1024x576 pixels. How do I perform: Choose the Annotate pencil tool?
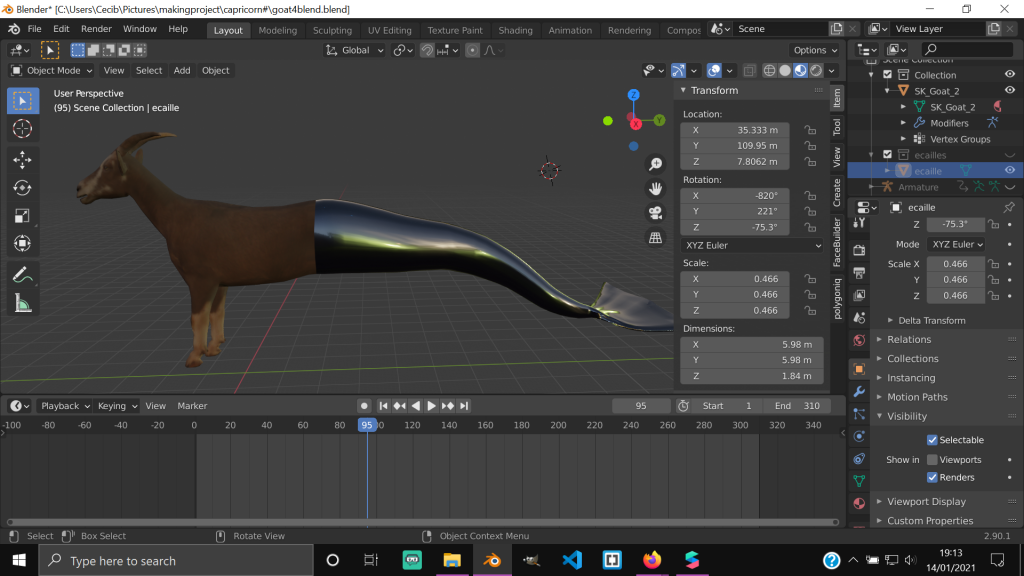tap(22, 274)
